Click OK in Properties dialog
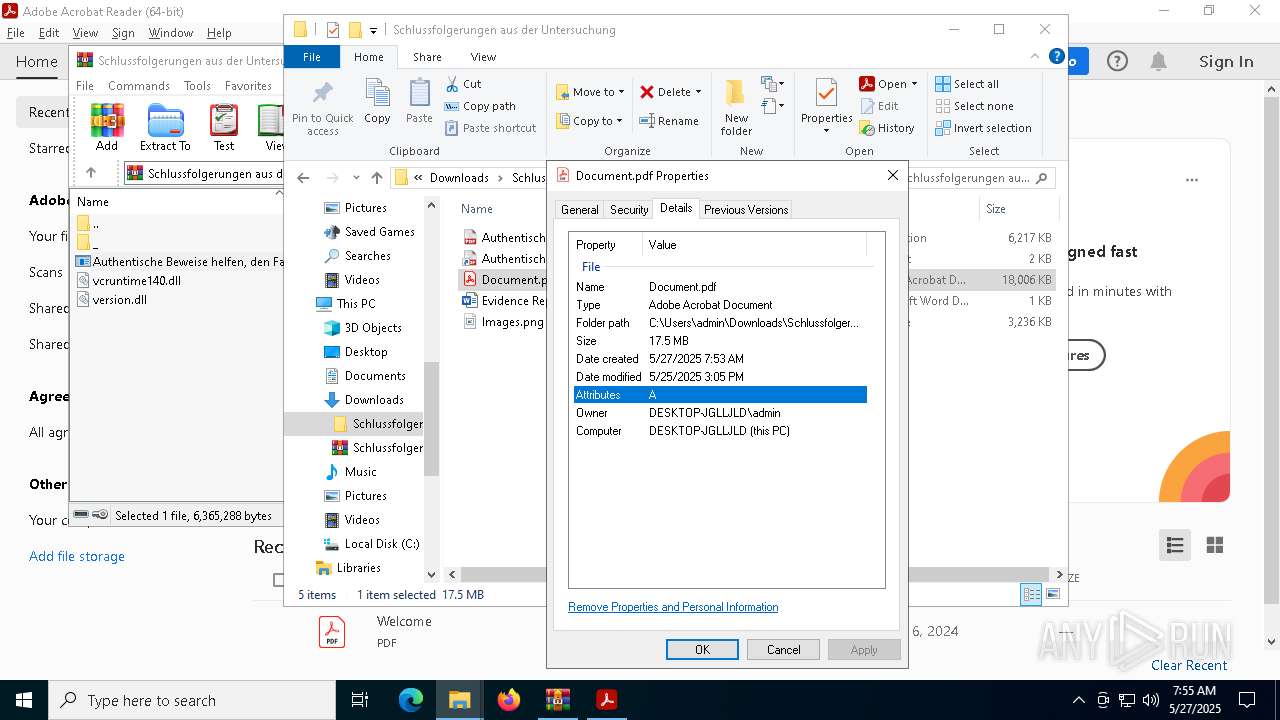Image resolution: width=1280 pixels, height=720 pixels. pyautogui.click(x=702, y=650)
